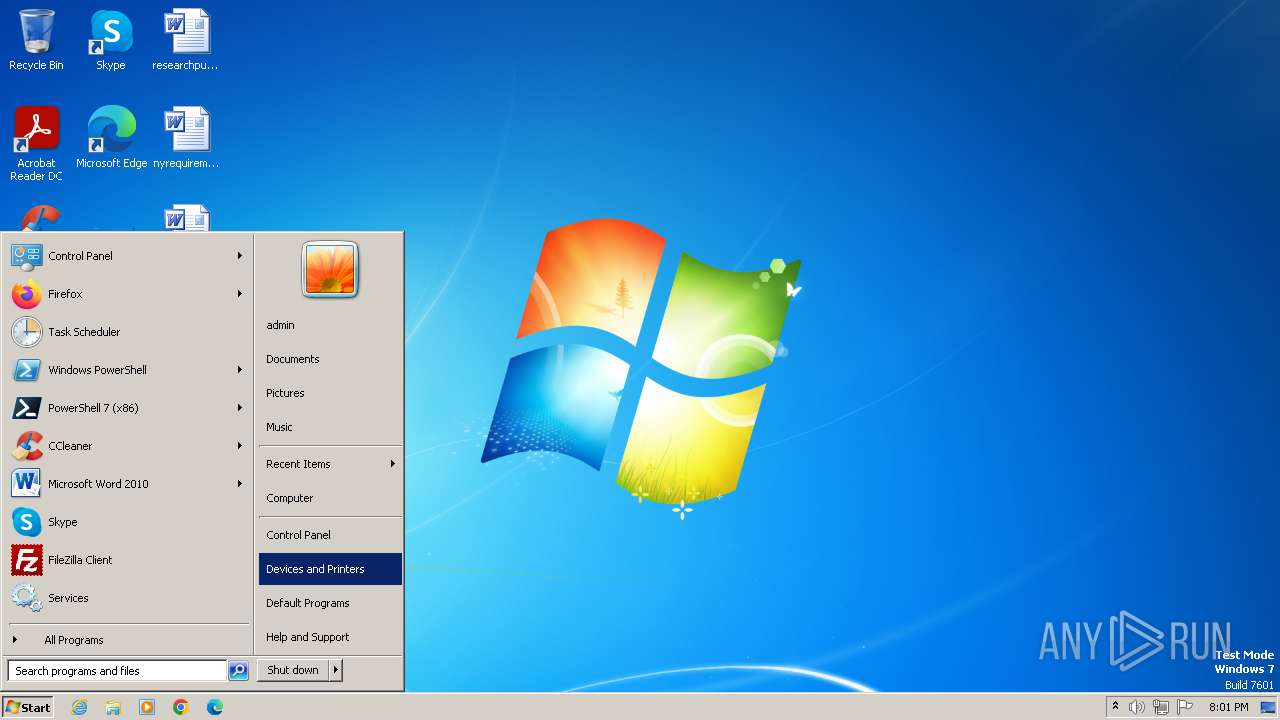The width and height of the screenshot is (1280, 720).
Task: Launch FileZilla Client from Start menu
Action: coord(128,560)
